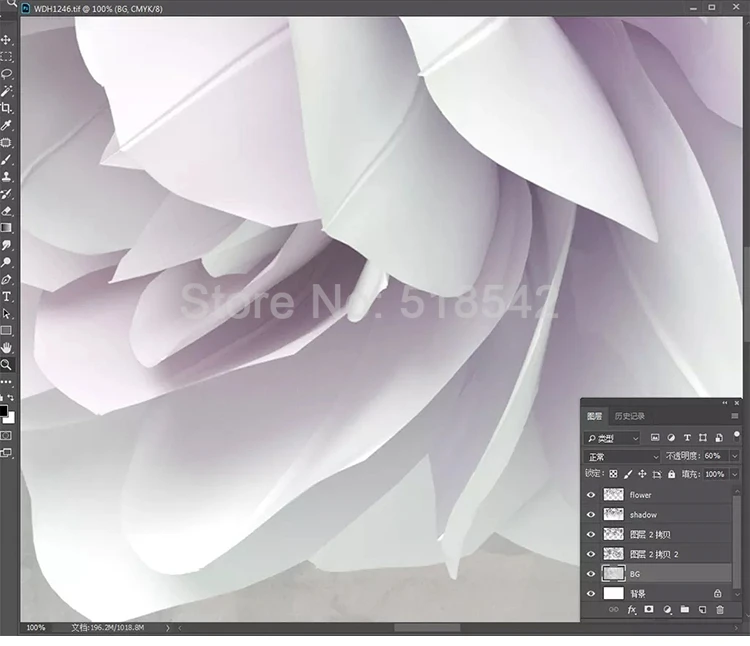This screenshot has height=646, width=750.
Task: Select the Gradient tool
Action: (x=6, y=228)
